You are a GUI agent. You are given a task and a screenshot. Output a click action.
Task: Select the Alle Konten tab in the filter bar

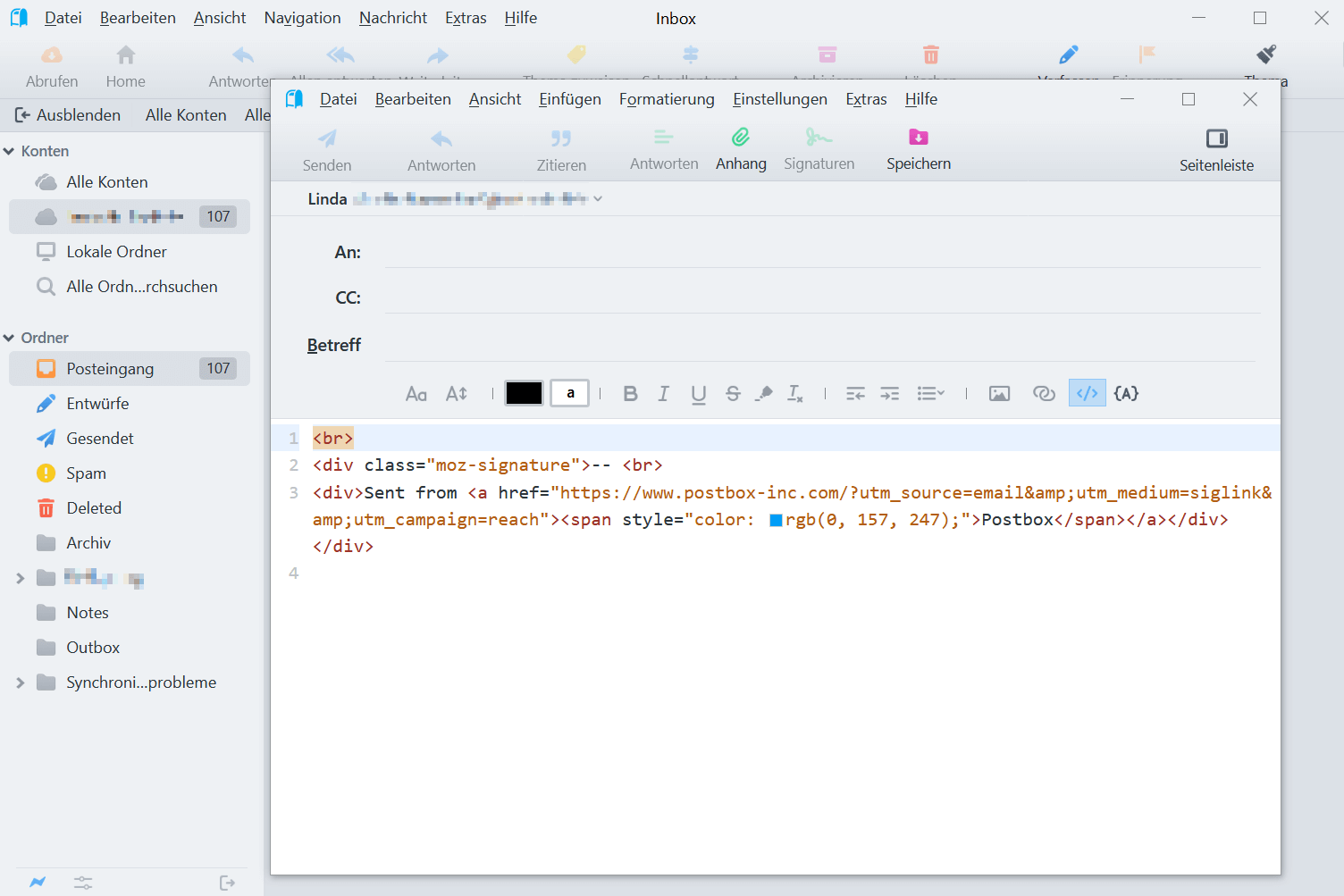coord(186,115)
